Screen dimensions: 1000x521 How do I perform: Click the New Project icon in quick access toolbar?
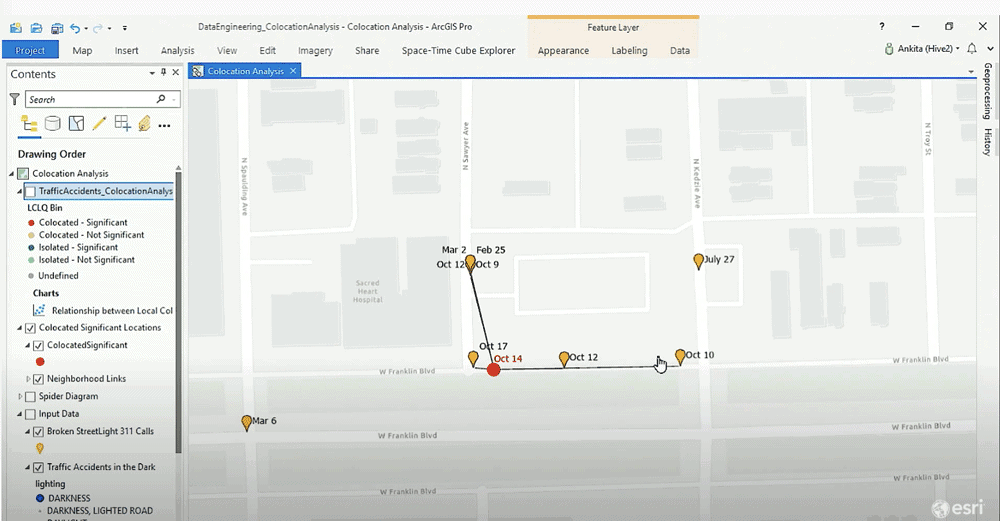pyautogui.click(x=16, y=27)
